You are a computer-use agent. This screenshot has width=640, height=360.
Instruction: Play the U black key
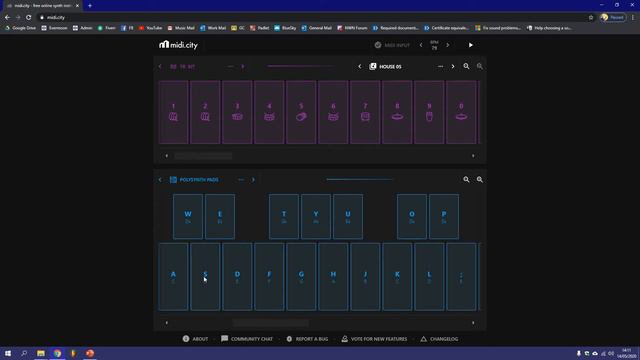click(x=348, y=217)
